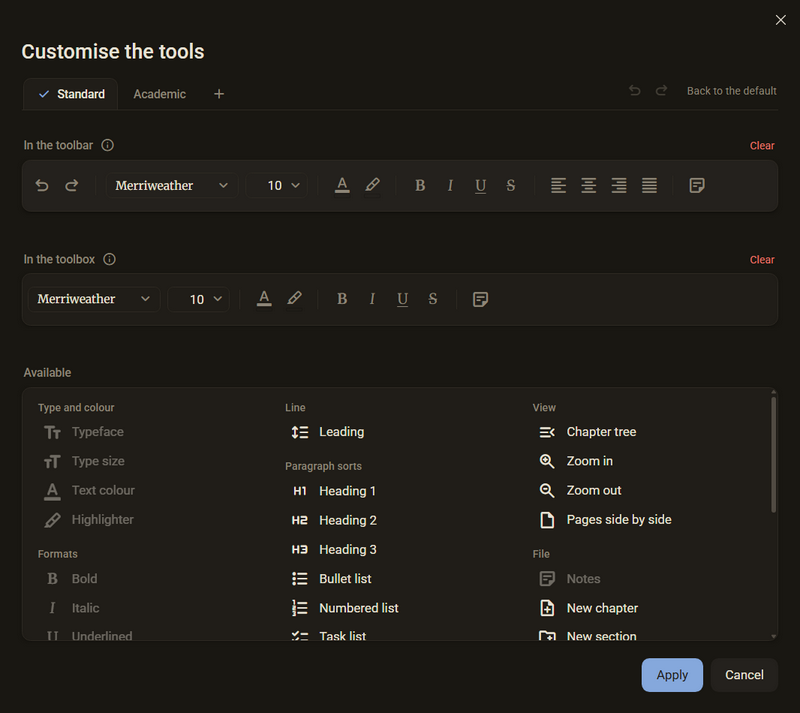Select Zoom in from available tools
The image size is (800, 713).
[576, 461]
